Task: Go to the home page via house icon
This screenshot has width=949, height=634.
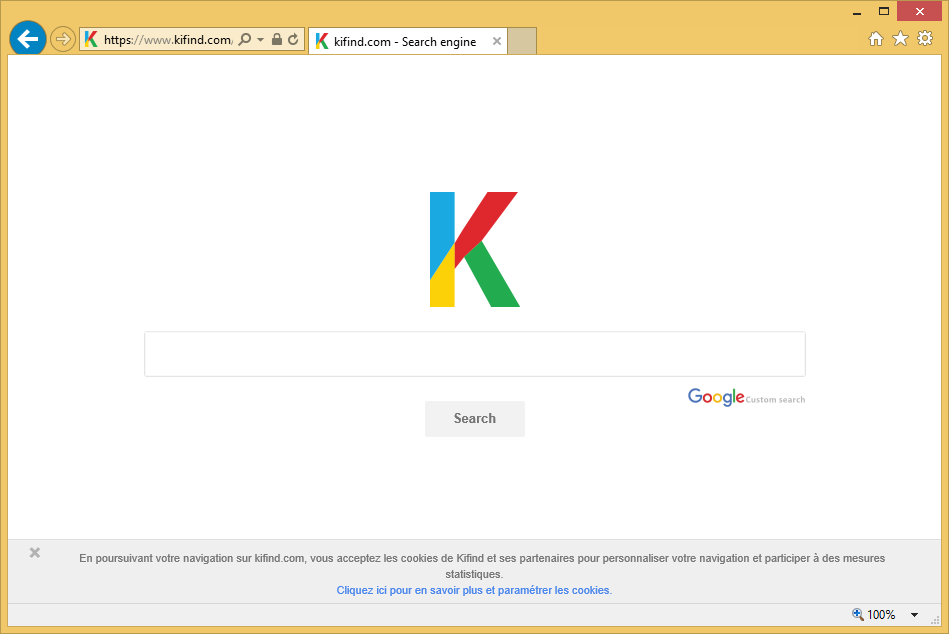Action: 875,39
